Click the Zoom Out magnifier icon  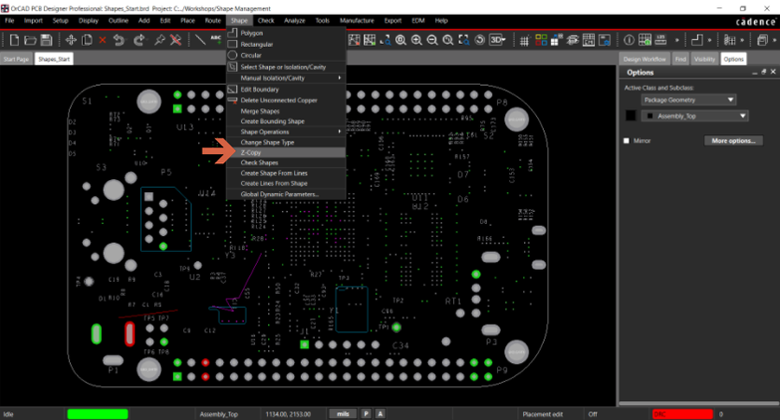click(x=432, y=40)
